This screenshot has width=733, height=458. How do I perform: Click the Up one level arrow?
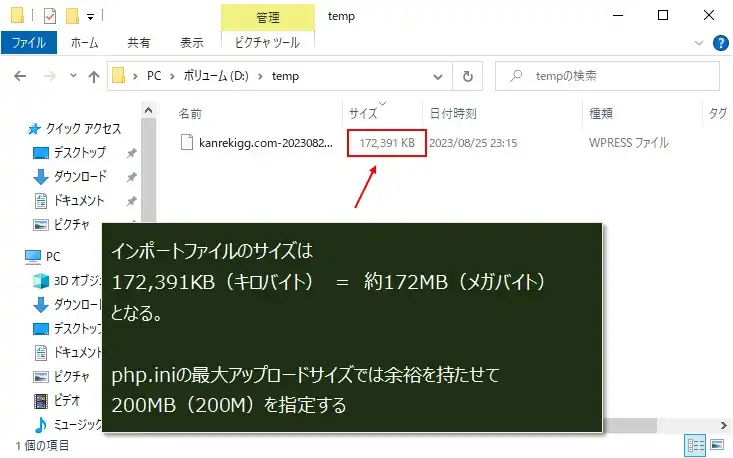click(x=94, y=76)
